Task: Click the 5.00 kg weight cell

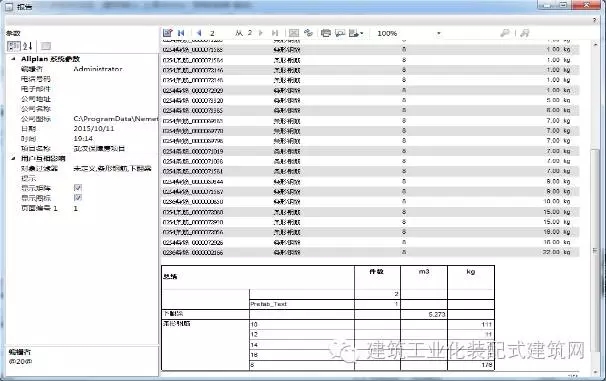Action: point(559,100)
